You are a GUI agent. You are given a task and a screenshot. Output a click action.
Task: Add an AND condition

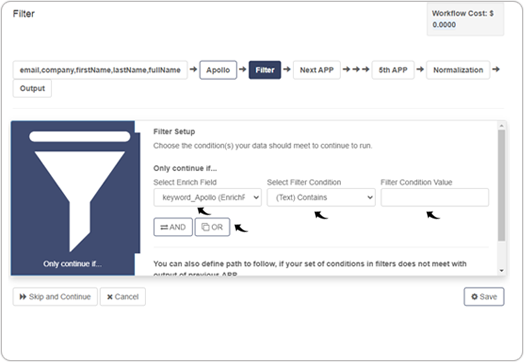(x=173, y=227)
